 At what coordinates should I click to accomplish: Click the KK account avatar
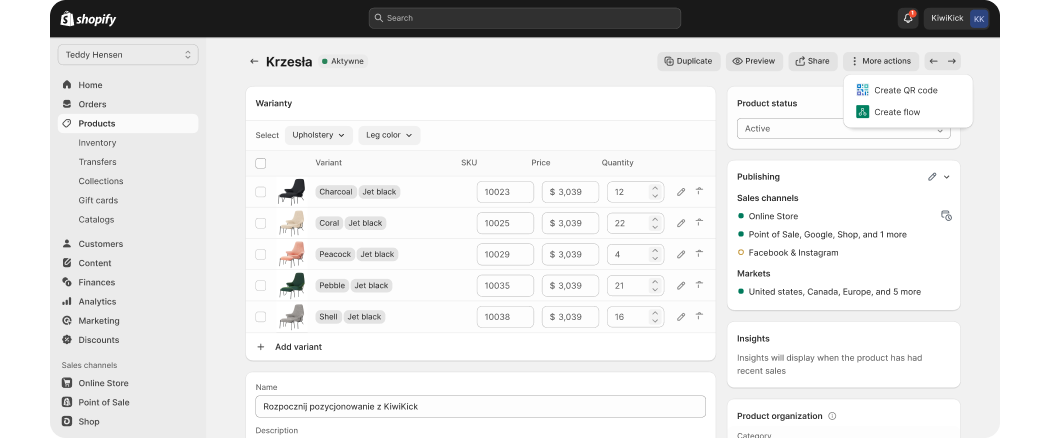click(x=979, y=19)
